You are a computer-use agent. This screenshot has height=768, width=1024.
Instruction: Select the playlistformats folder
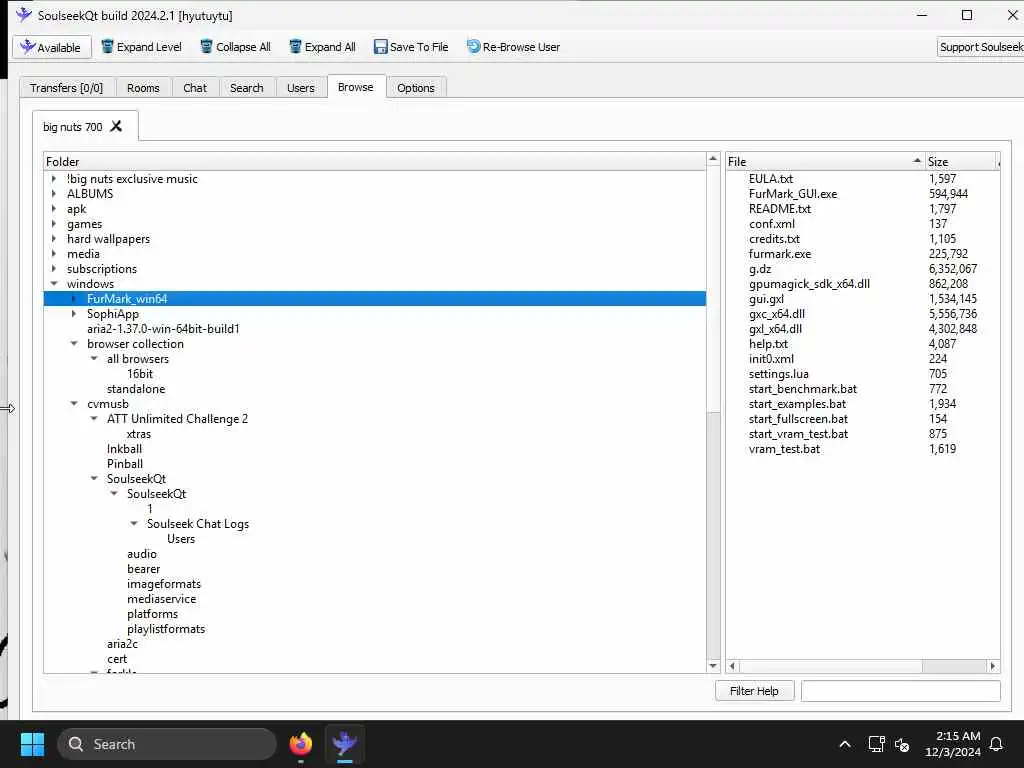pyautogui.click(x=166, y=629)
